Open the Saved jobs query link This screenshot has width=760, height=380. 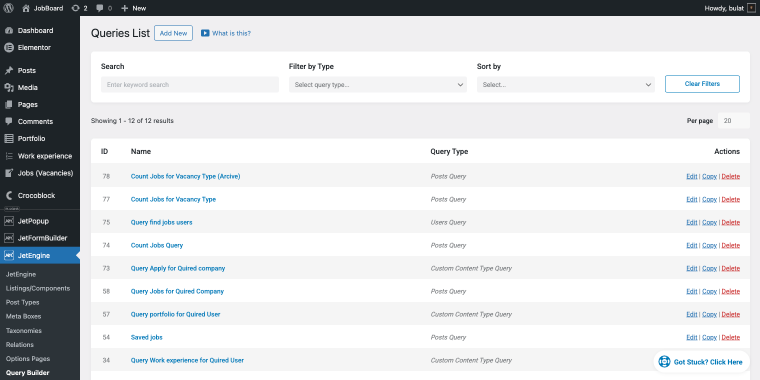pos(146,337)
